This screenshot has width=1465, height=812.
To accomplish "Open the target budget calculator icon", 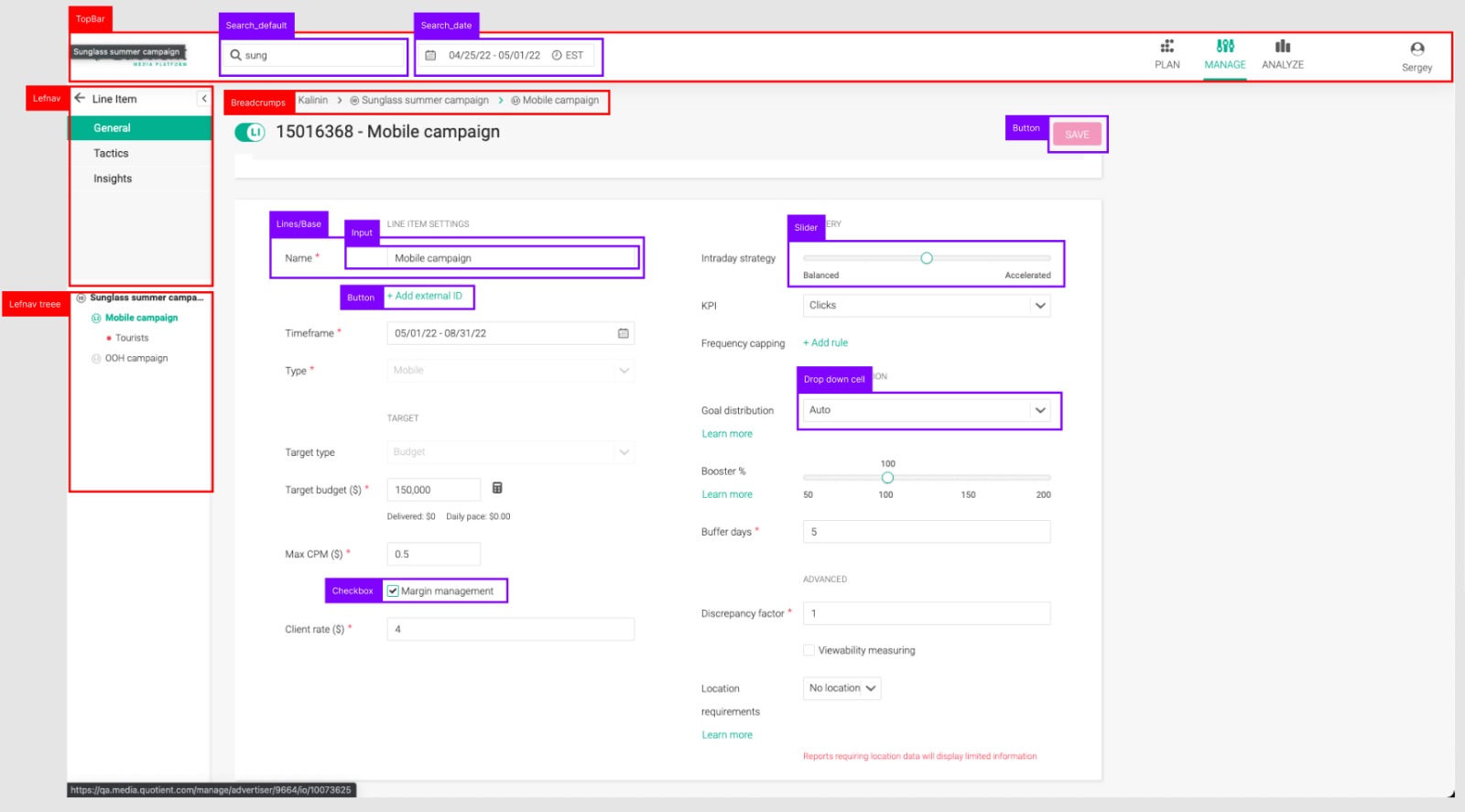I will tap(497, 488).
